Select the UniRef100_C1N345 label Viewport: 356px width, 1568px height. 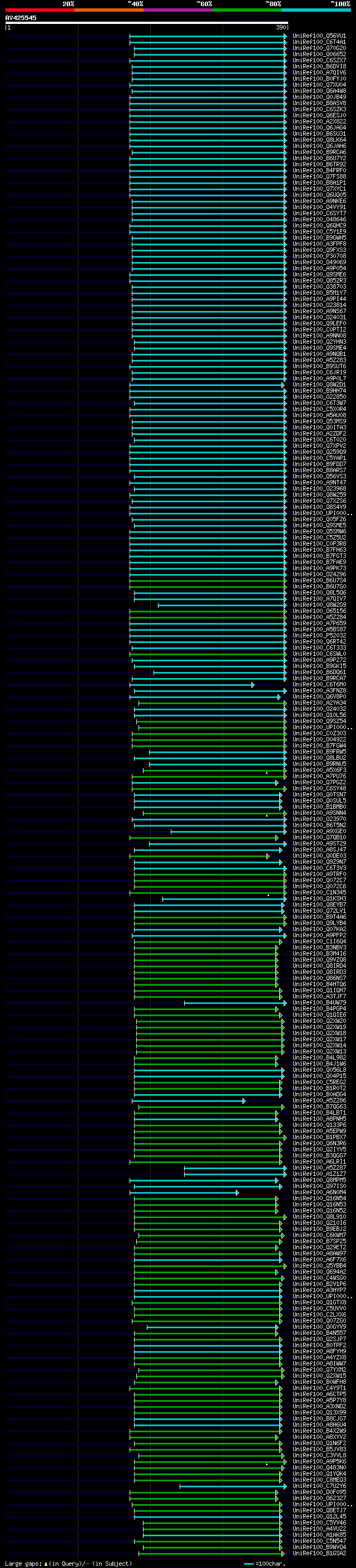(319, 892)
